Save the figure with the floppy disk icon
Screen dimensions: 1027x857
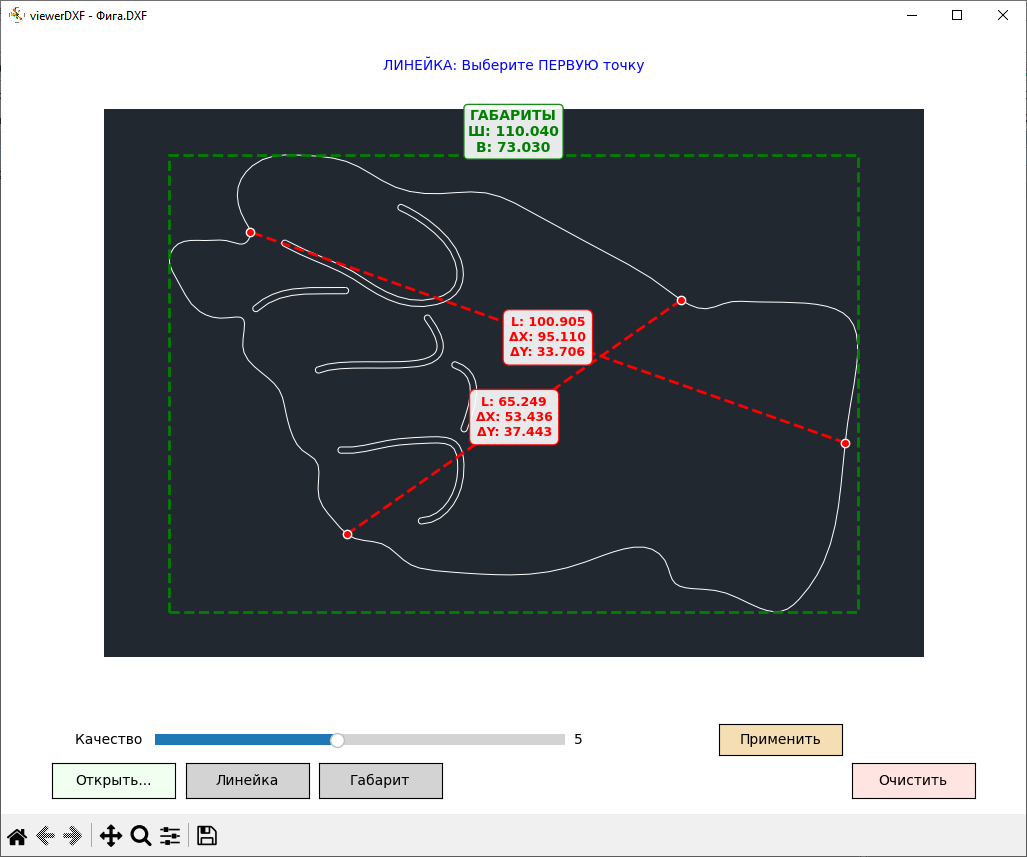(207, 836)
